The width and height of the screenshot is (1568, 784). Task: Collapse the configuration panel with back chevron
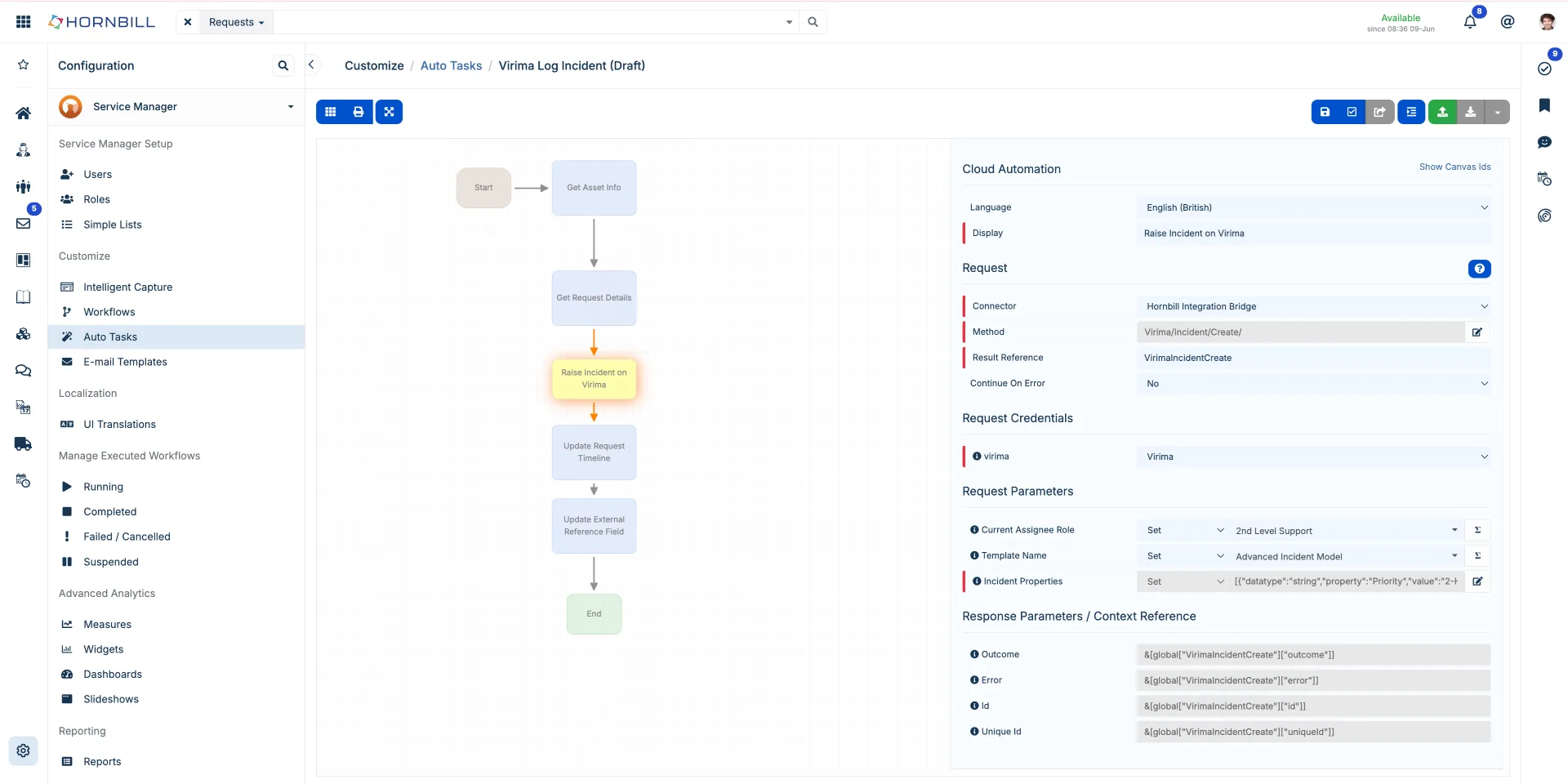[x=311, y=65]
